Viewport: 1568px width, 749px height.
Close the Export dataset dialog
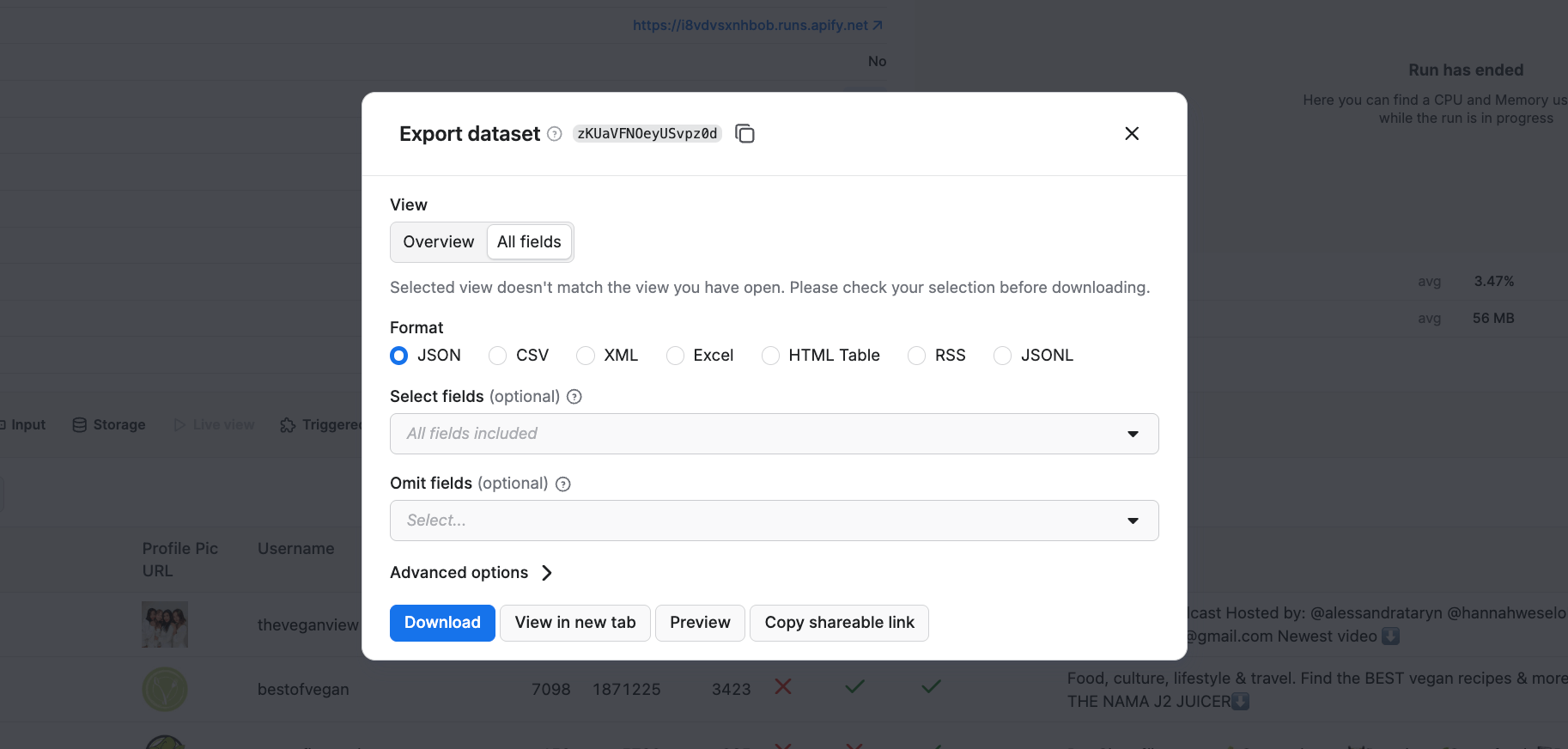[x=1132, y=133]
